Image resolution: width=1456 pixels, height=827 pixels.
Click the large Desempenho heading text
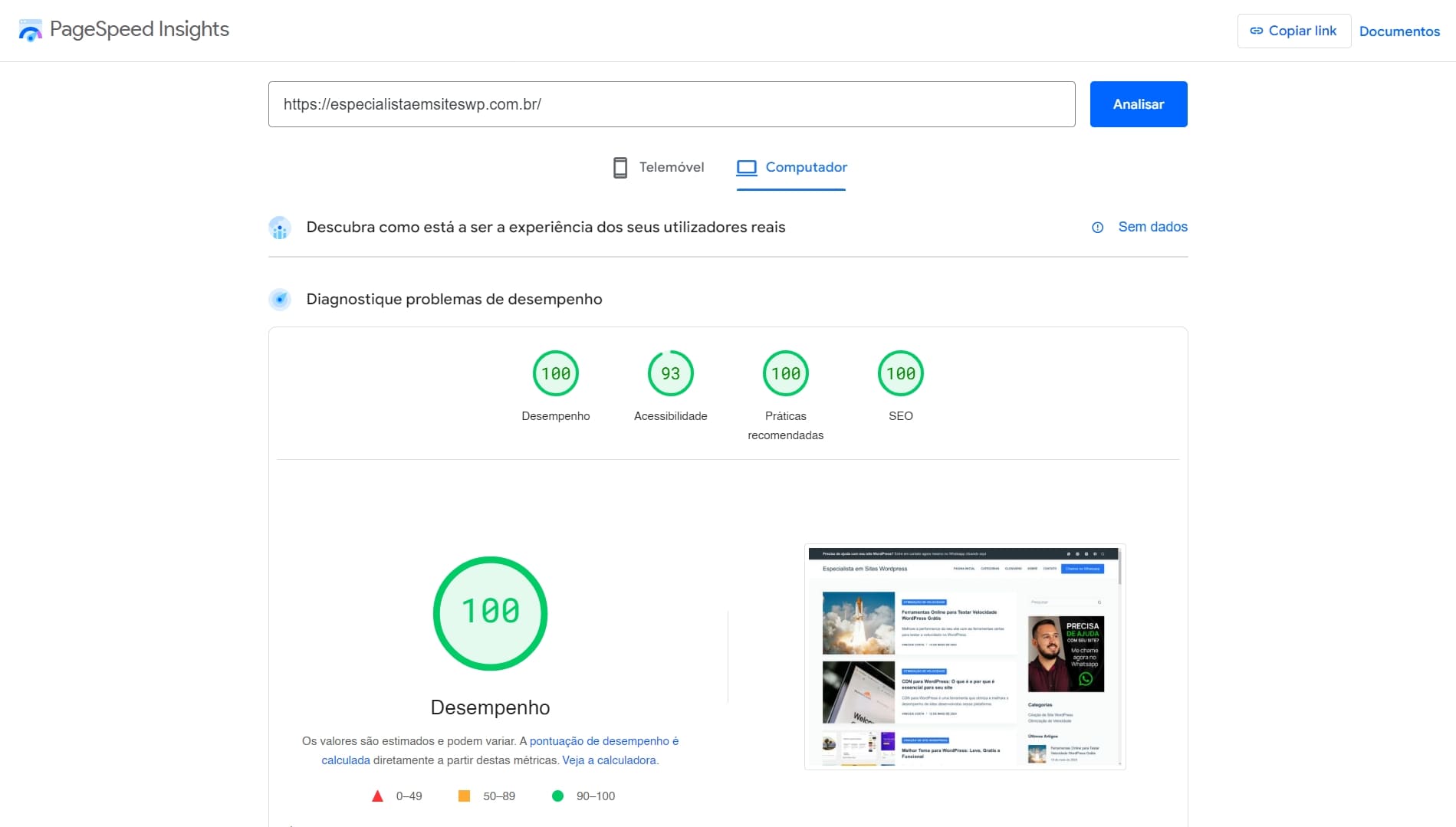click(x=491, y=707)
